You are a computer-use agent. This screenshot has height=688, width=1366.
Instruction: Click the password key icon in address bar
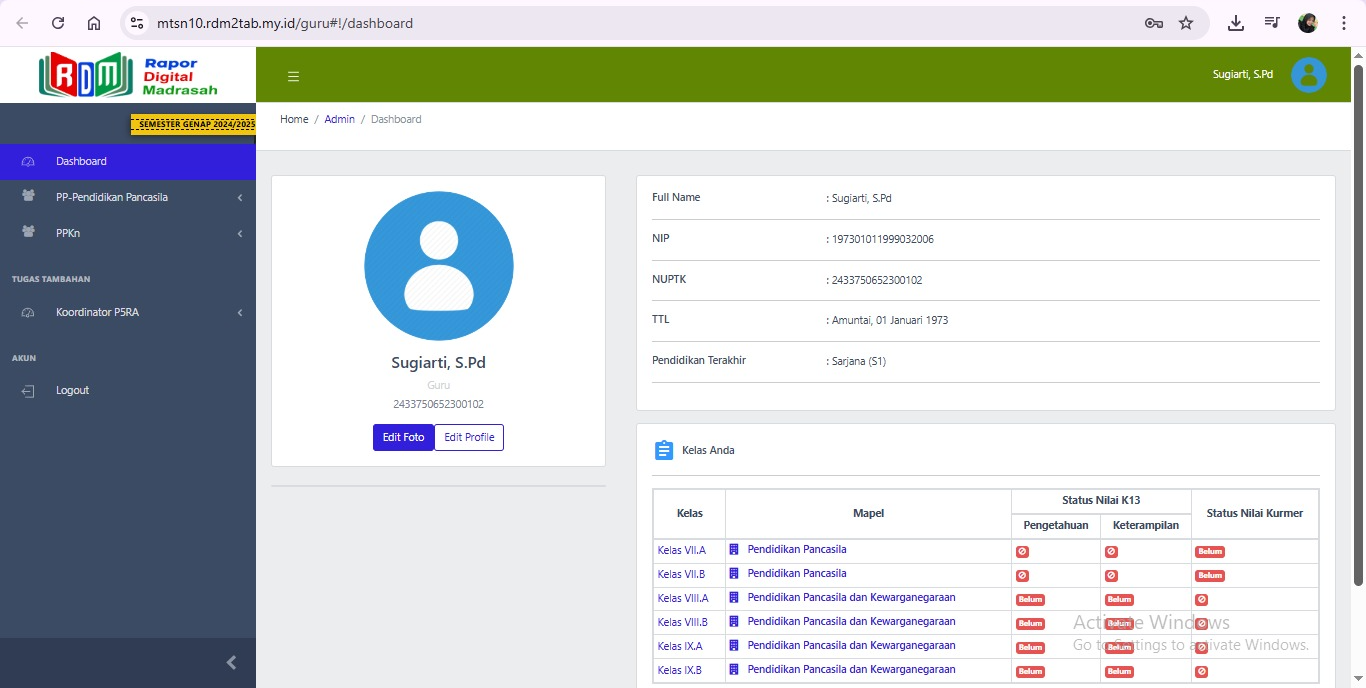[1153, 23]
